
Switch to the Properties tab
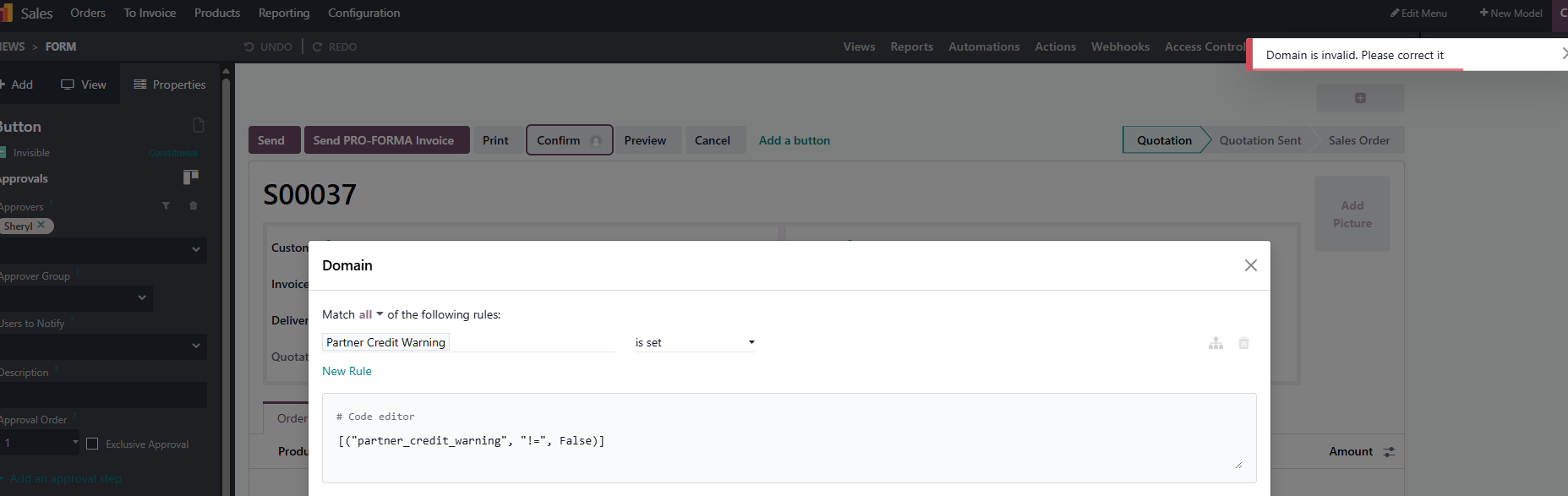[170, 84]
